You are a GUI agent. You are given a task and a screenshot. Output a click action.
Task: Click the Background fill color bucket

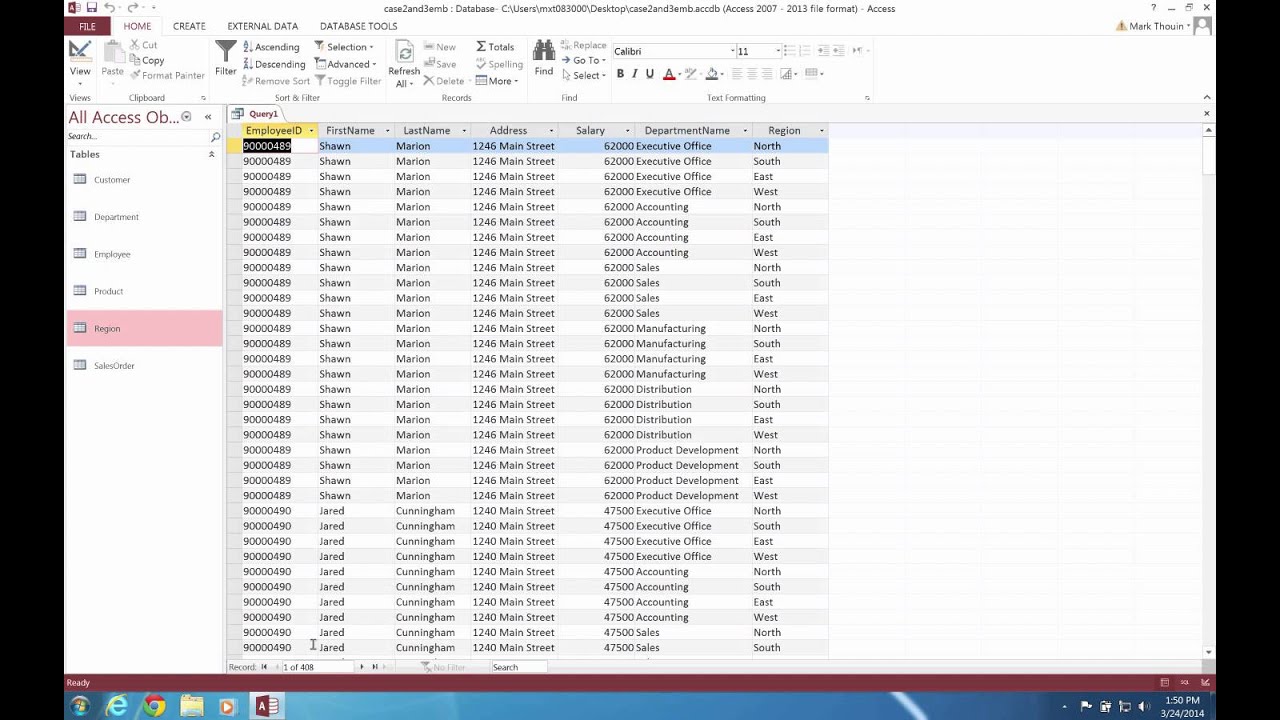click(x=711, y=74)
